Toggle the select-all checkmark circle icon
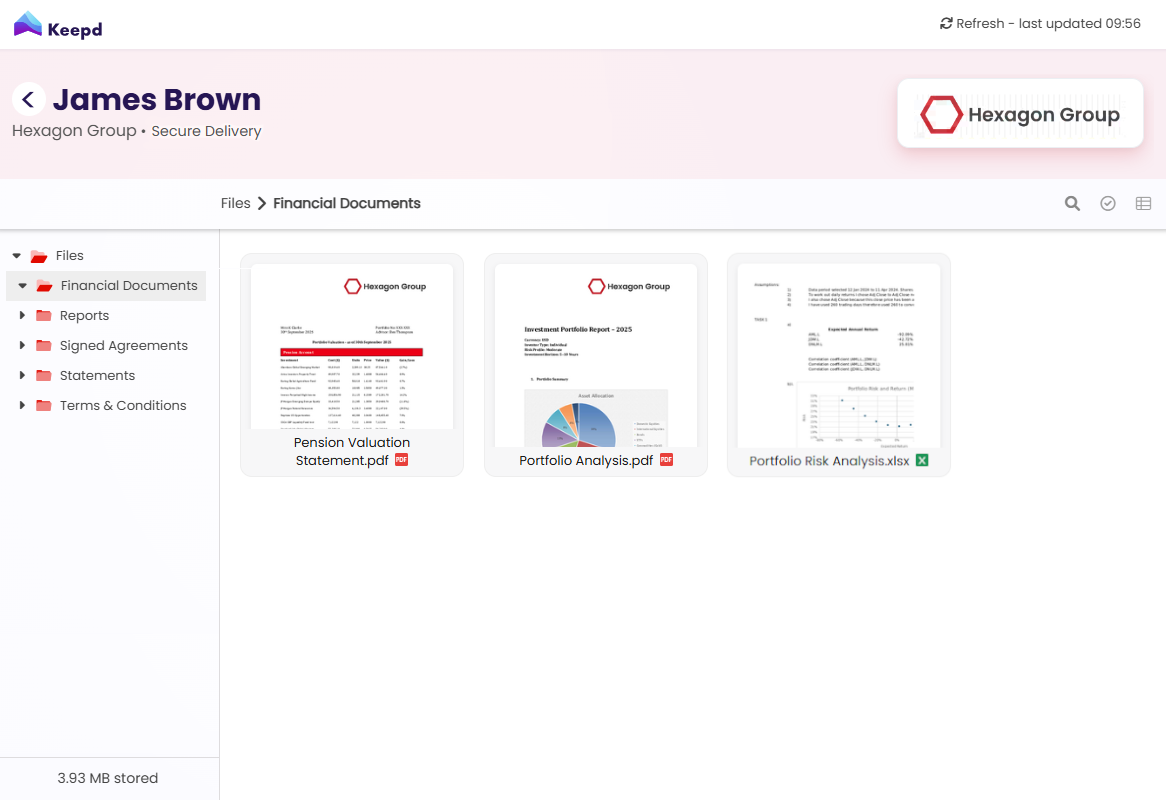This screenshot has width=1166, height=800. point(1108,204)
